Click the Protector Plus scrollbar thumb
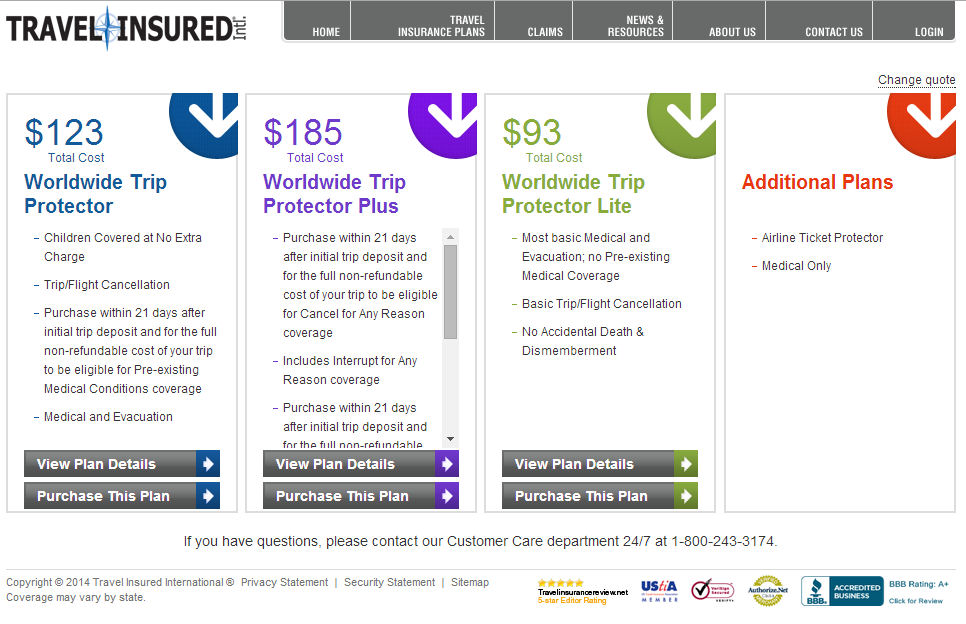Image resolution: width=966 pixels, height=624 pixels. coord(450,292)
